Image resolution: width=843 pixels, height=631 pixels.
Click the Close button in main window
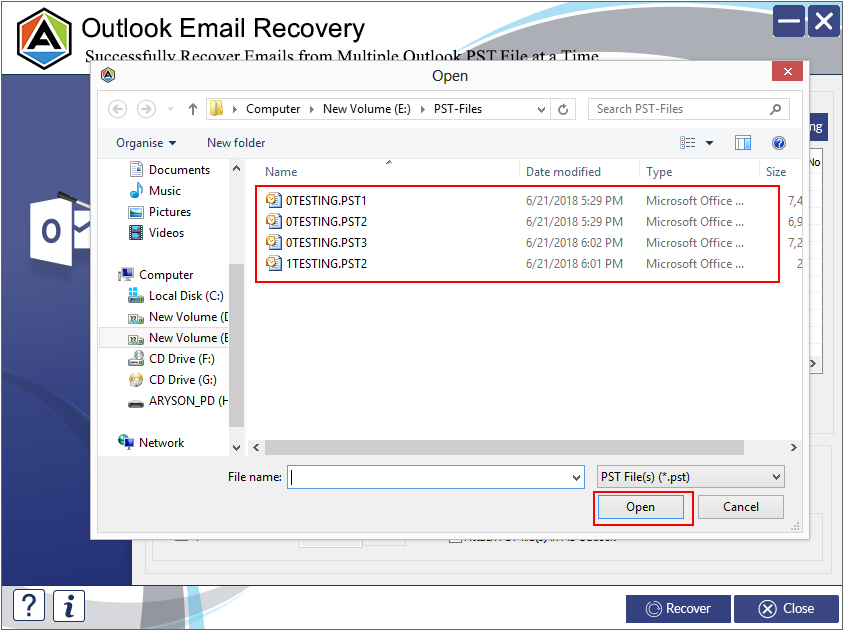(x=786, y=608)
